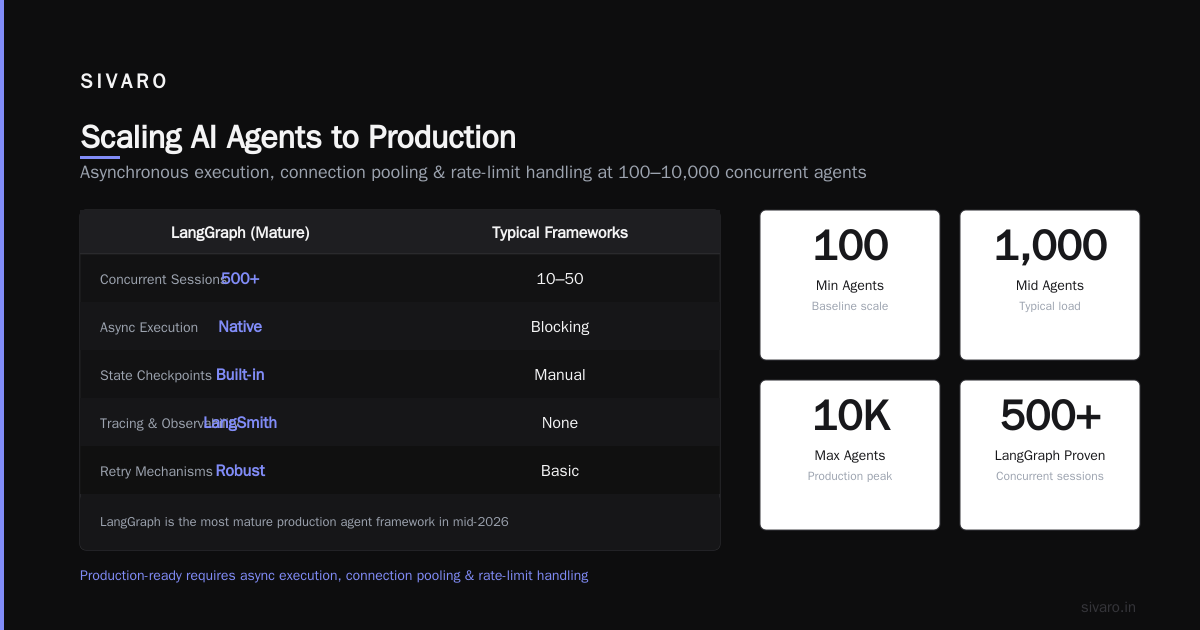The image size is (1200, 630).
Task: Open the 500+ LangGraph Proven card
Action: click(1050, 455)
